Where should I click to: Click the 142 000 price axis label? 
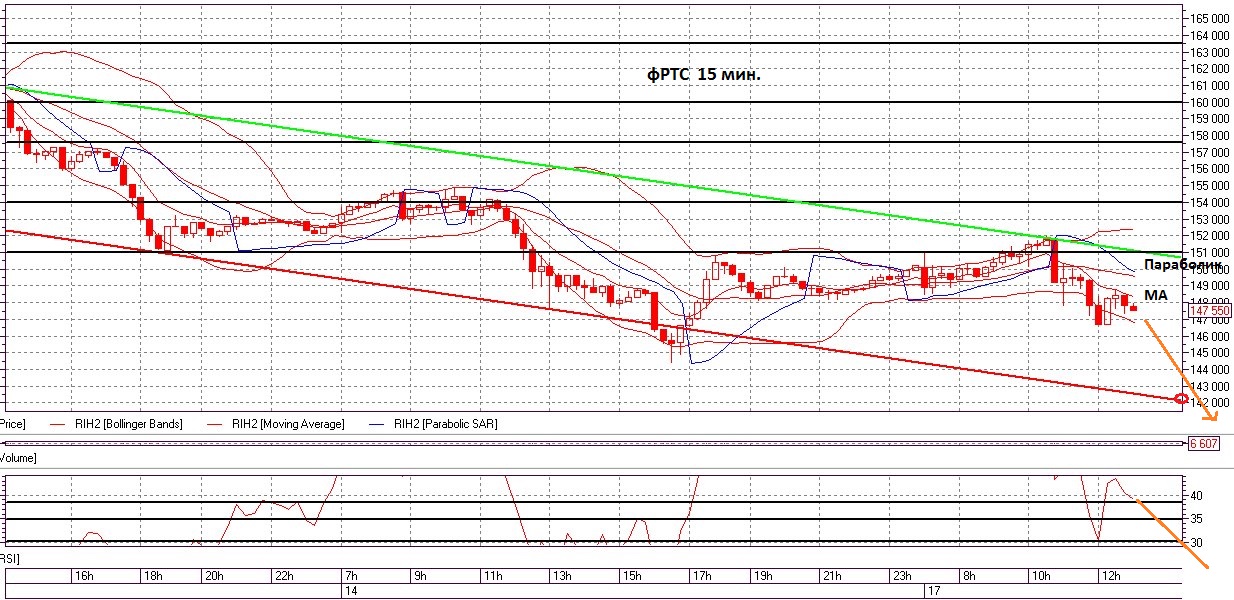click(x=1209, y=402)
